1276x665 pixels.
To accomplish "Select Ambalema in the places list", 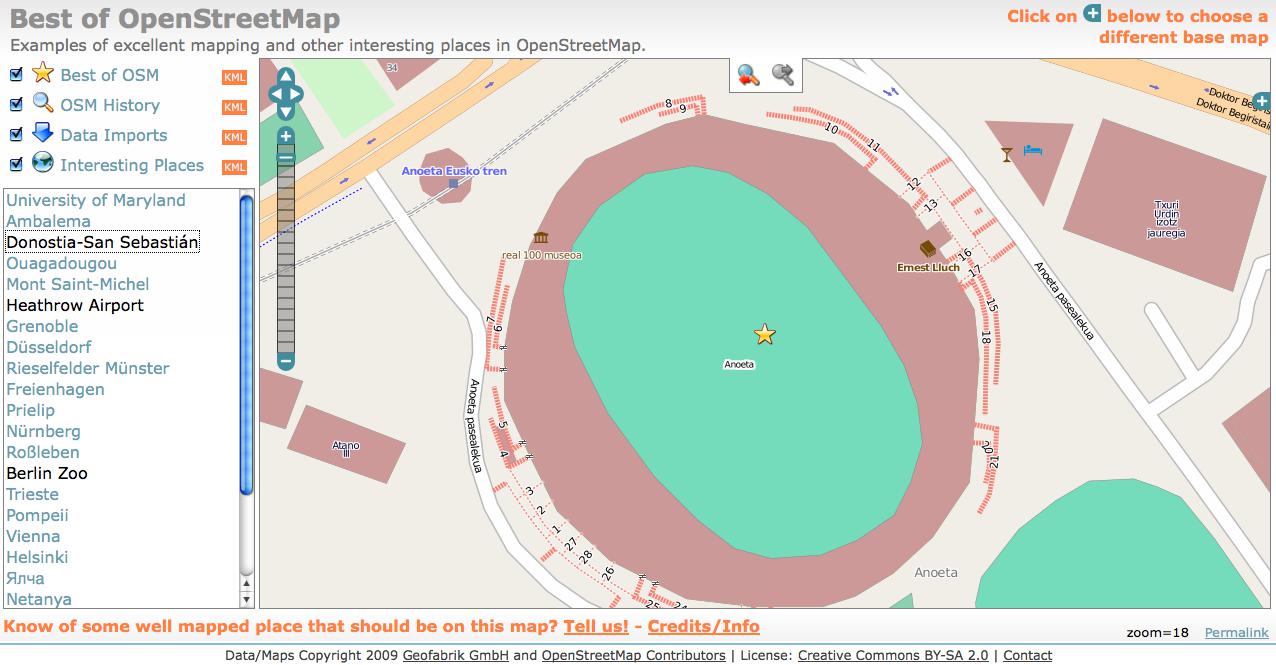I will [48, 221].
